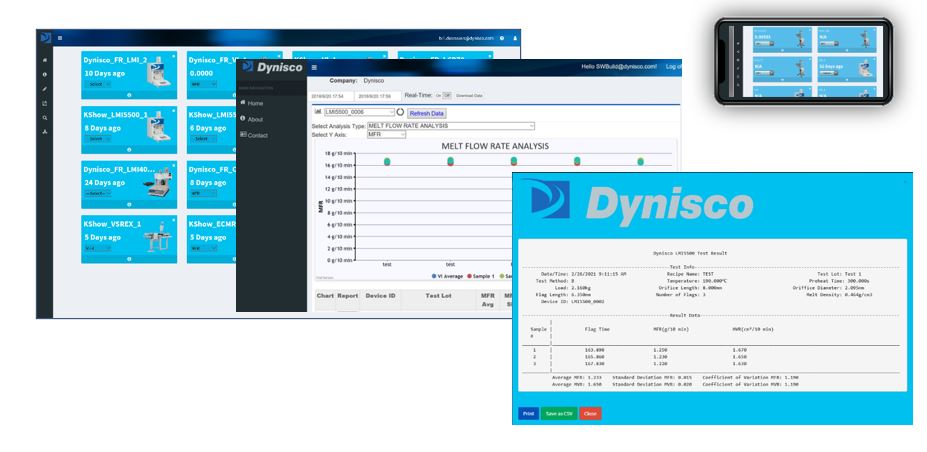Go to About in the side menu
This screenshot has width=927, height=452.
(x=255, y=119)
